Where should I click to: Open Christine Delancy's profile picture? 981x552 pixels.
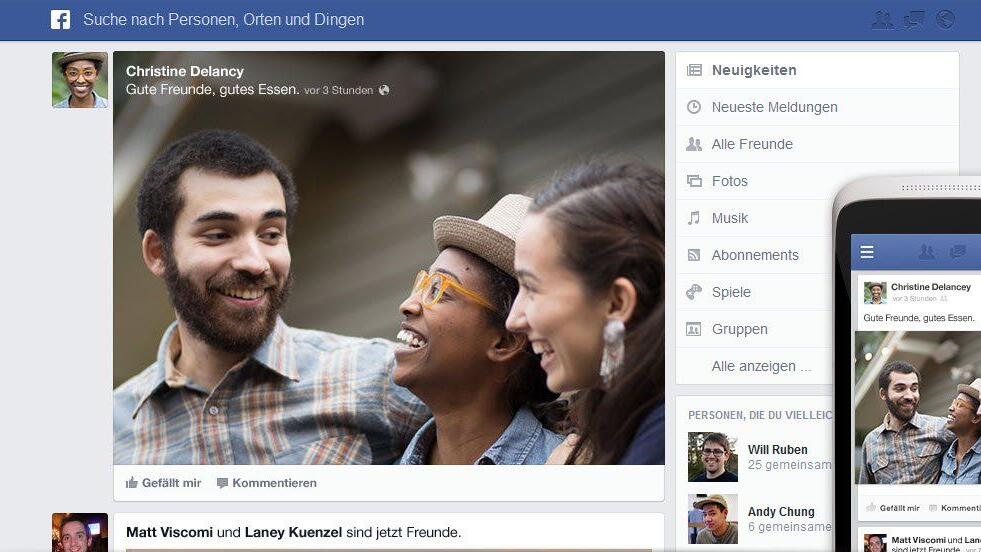click(80, 80)
